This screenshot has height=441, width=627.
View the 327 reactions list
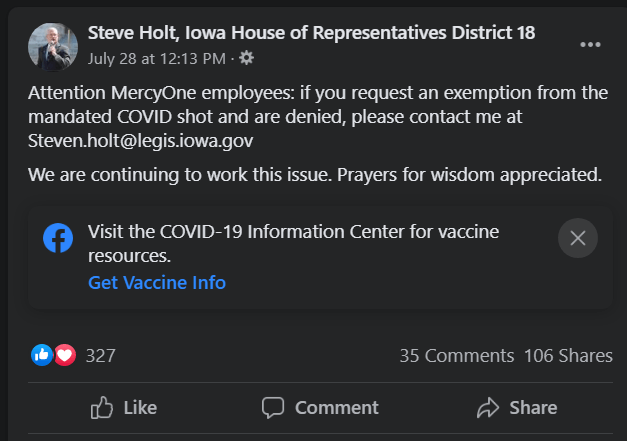coord(101,355)
